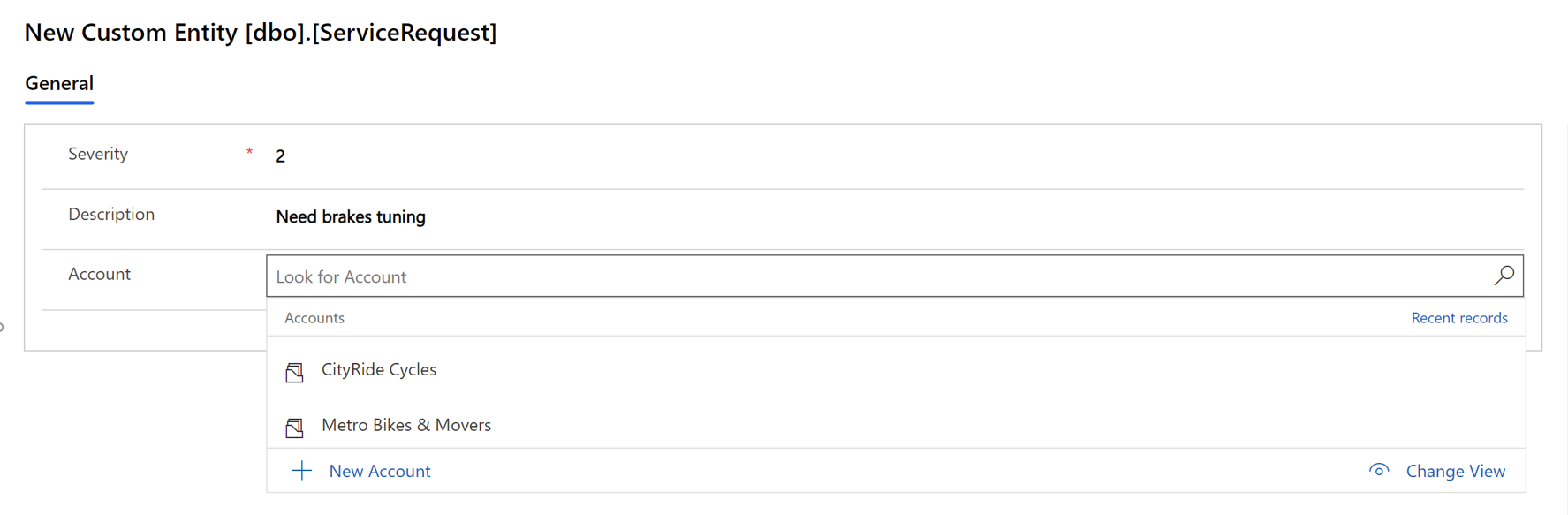
Task: Click the Account field label
Action: point(99,274)
